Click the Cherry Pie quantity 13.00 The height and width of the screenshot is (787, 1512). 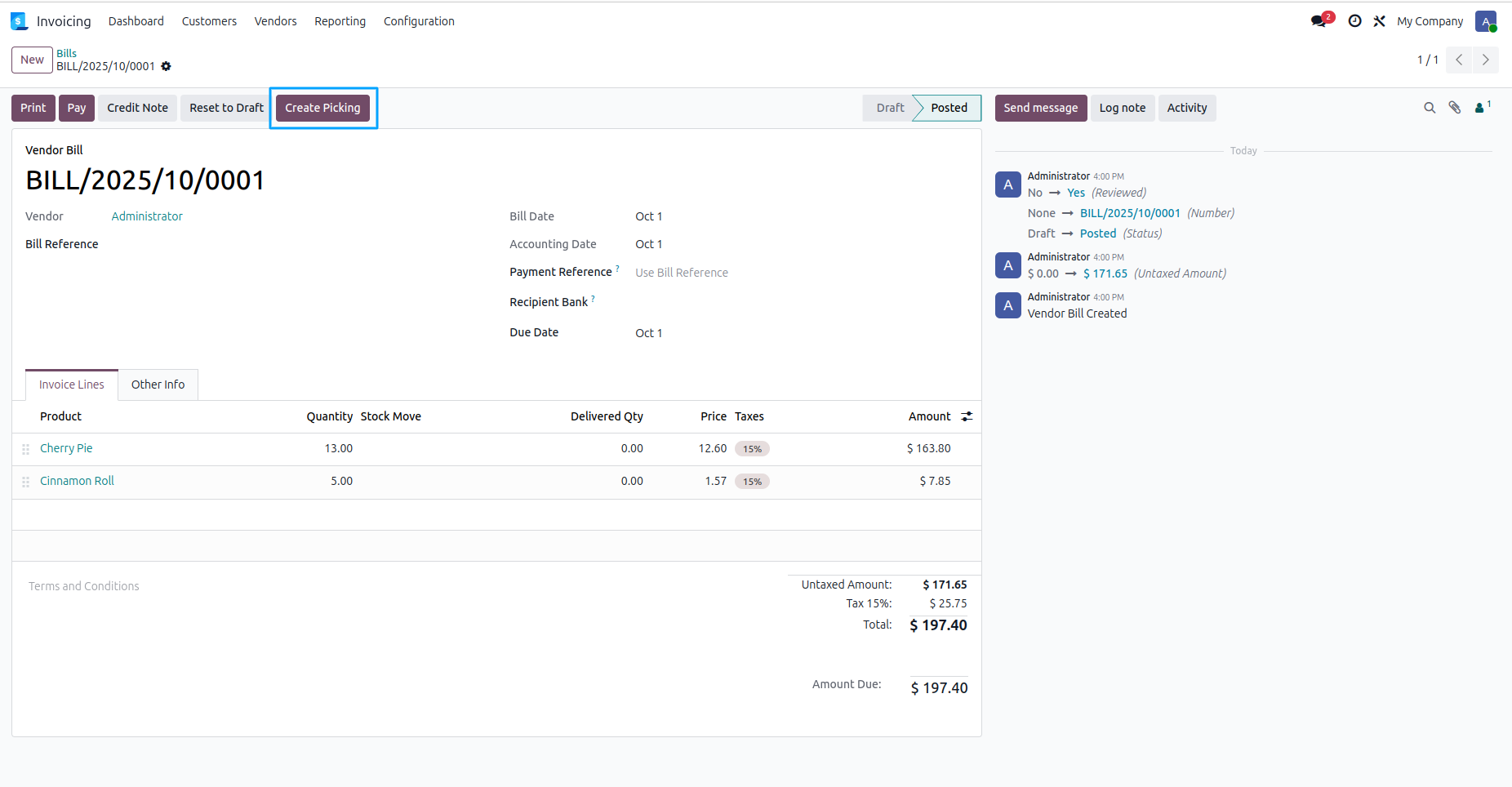click(339, 448)
